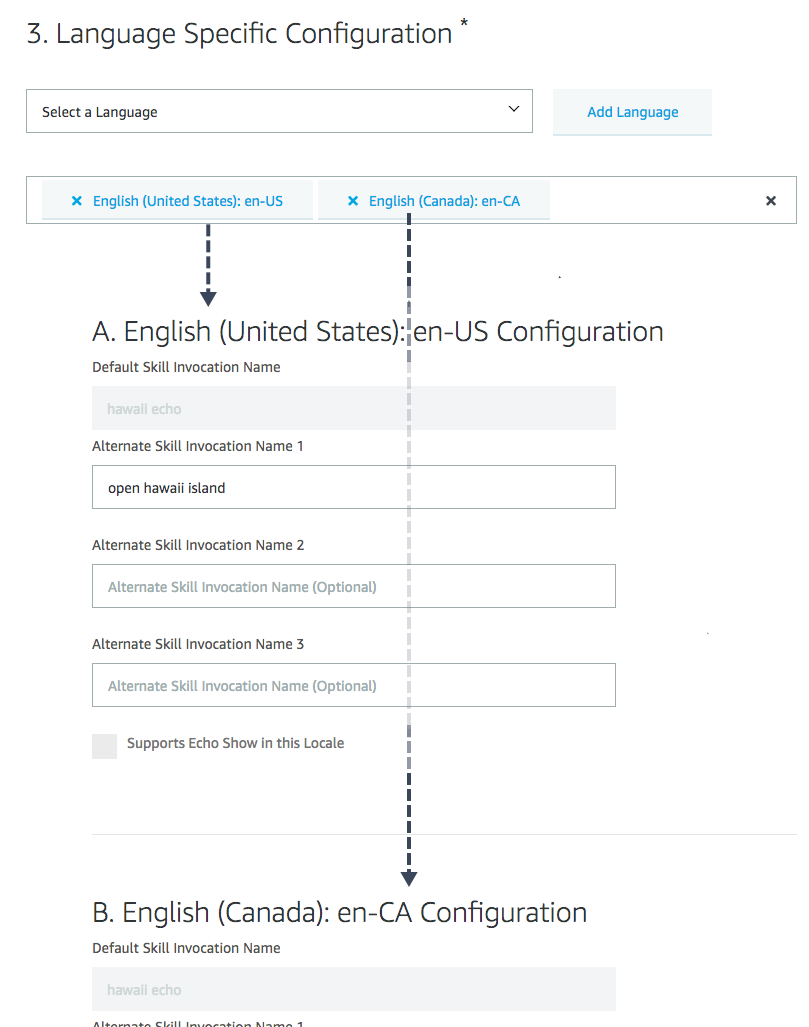The width and height of the screenshot is (809, 1027).
Task: Click the "Alternate Skill Invocation Name 3" label
Action: [x=198, y=644]
